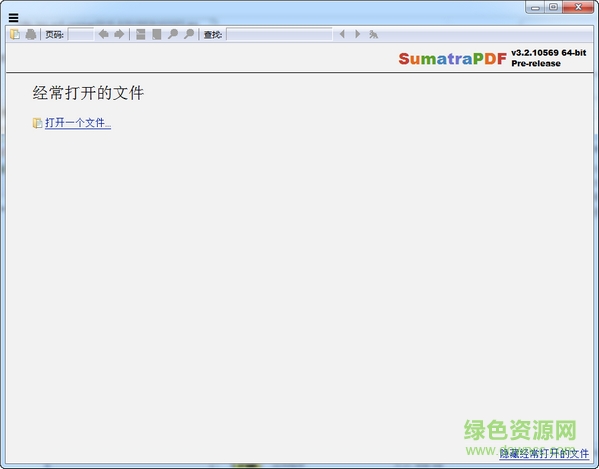Click the open file toolbar icon
The image size is (599, 469).
tap(15, 34)
